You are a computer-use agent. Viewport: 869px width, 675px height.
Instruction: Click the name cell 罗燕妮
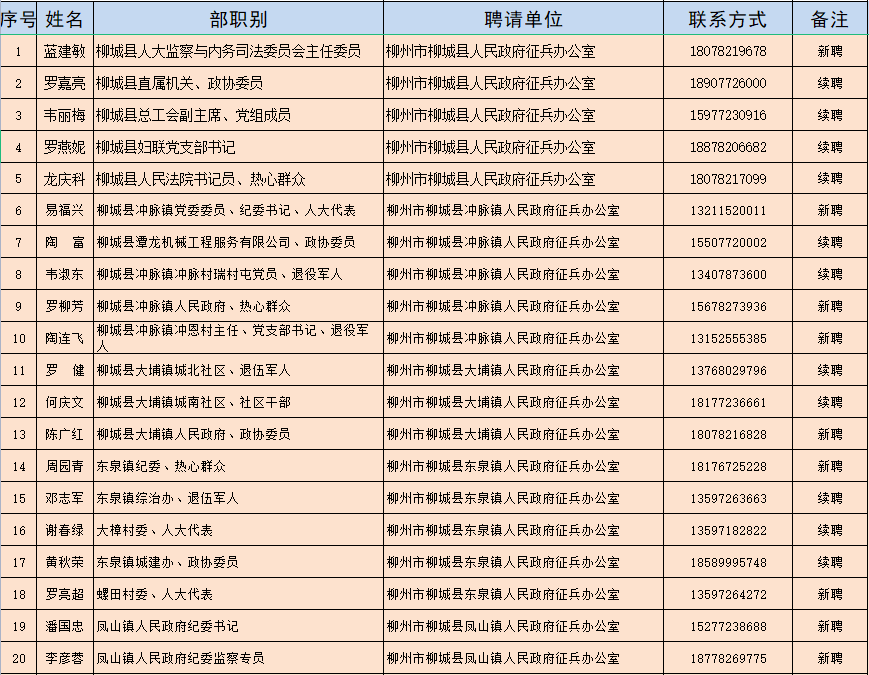tap(65, 147)
